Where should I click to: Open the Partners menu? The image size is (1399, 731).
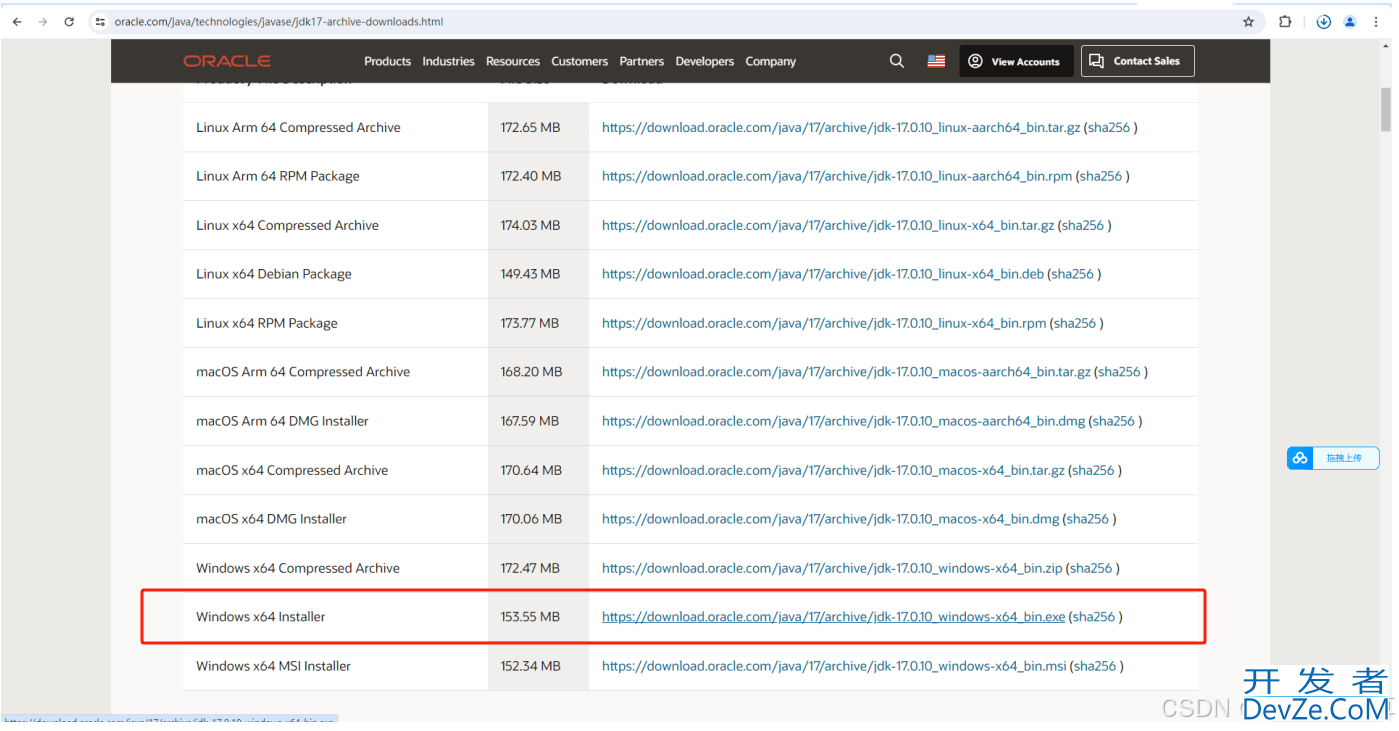(641, 61)
